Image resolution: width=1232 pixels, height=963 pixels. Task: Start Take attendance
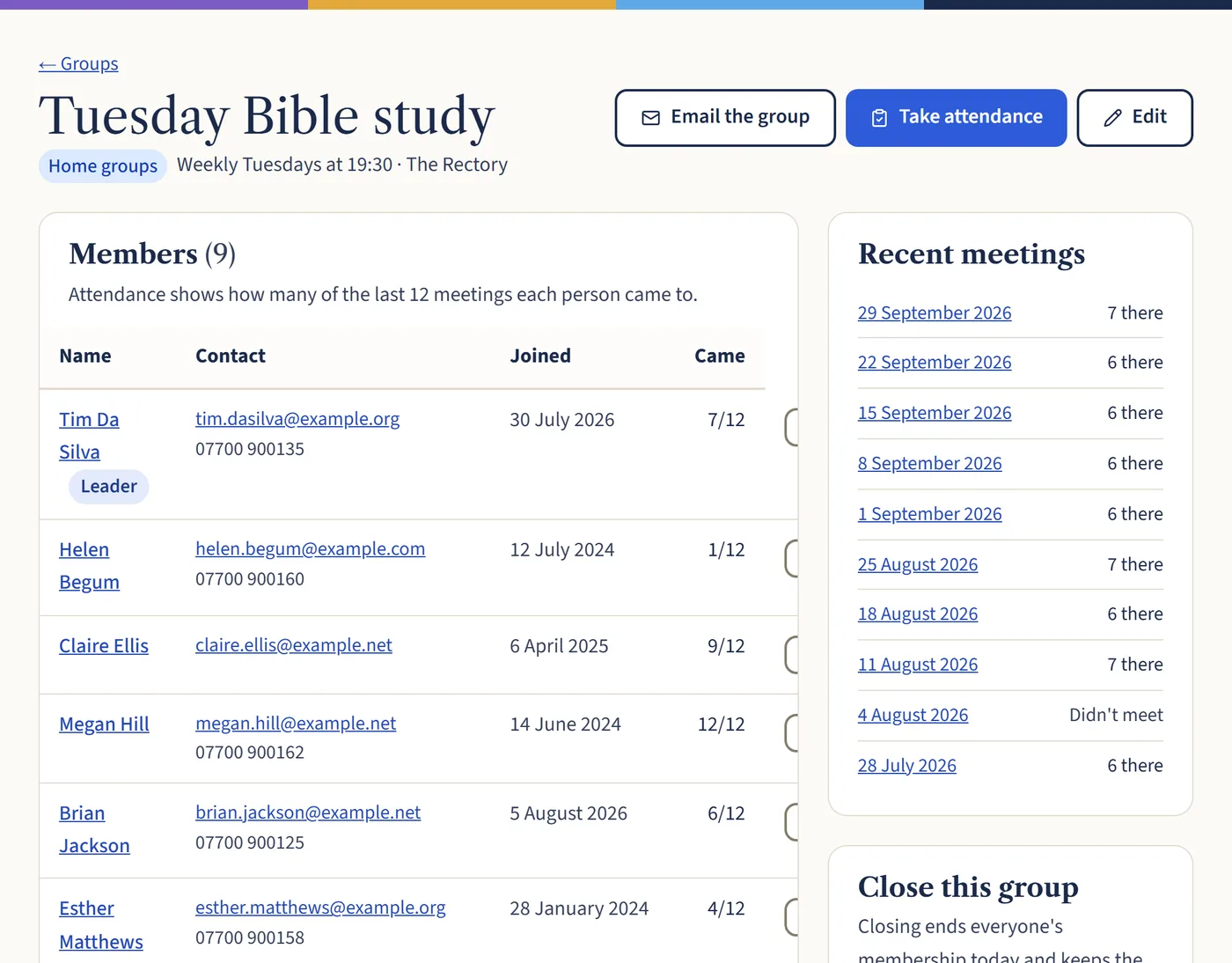(957, 118)
